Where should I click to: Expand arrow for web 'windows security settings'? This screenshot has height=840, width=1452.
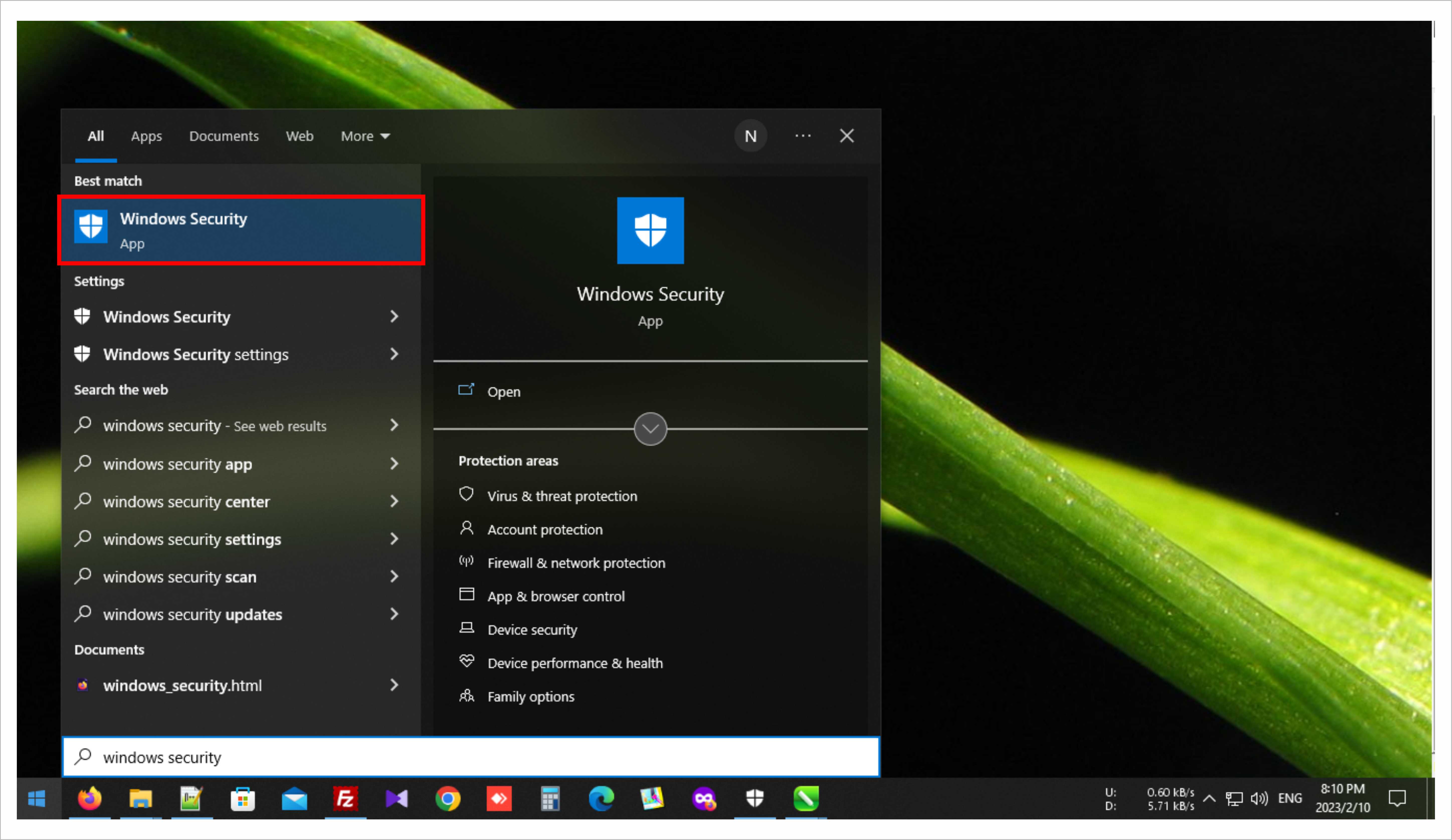coord(394,539)
